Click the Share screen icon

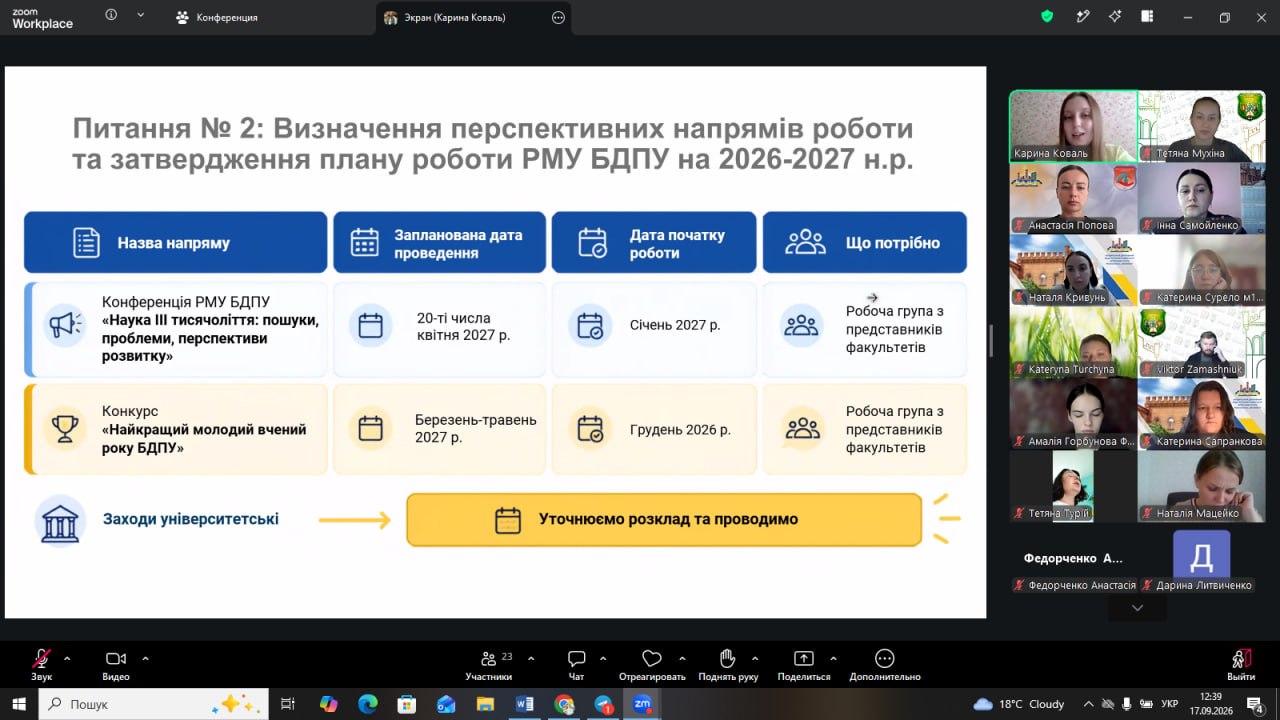(x=804, y=658)
